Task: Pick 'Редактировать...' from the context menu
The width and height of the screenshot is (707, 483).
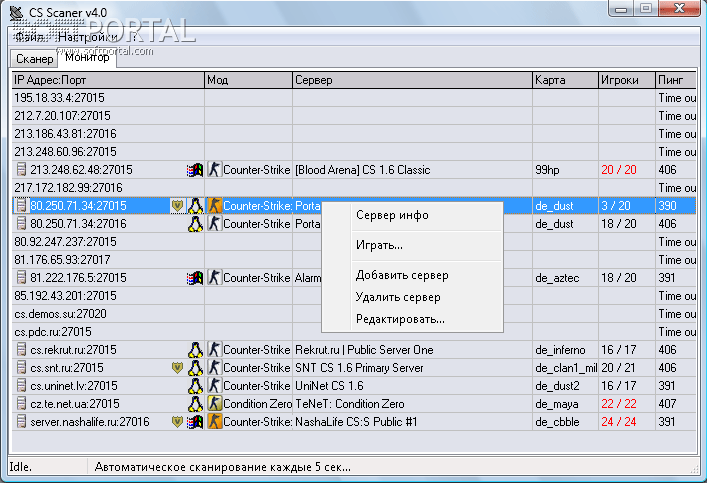Action: [x=412, y=320]
